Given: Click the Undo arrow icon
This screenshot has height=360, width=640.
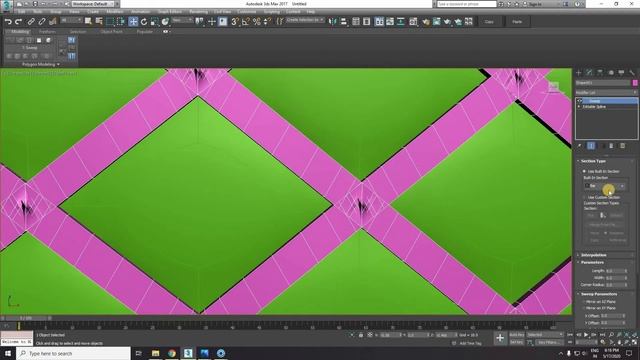Looking at the screenshot, I should (x=8, y=22).
